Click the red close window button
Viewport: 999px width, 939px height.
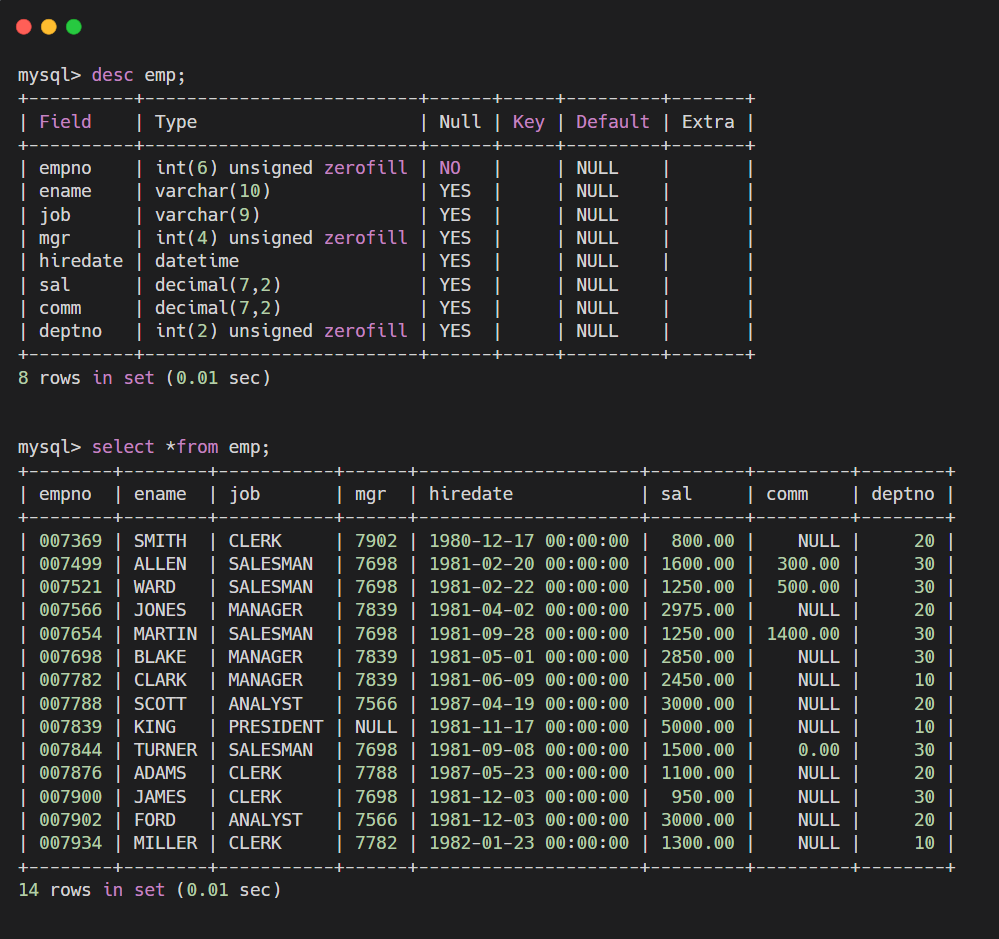click(24, 27)
